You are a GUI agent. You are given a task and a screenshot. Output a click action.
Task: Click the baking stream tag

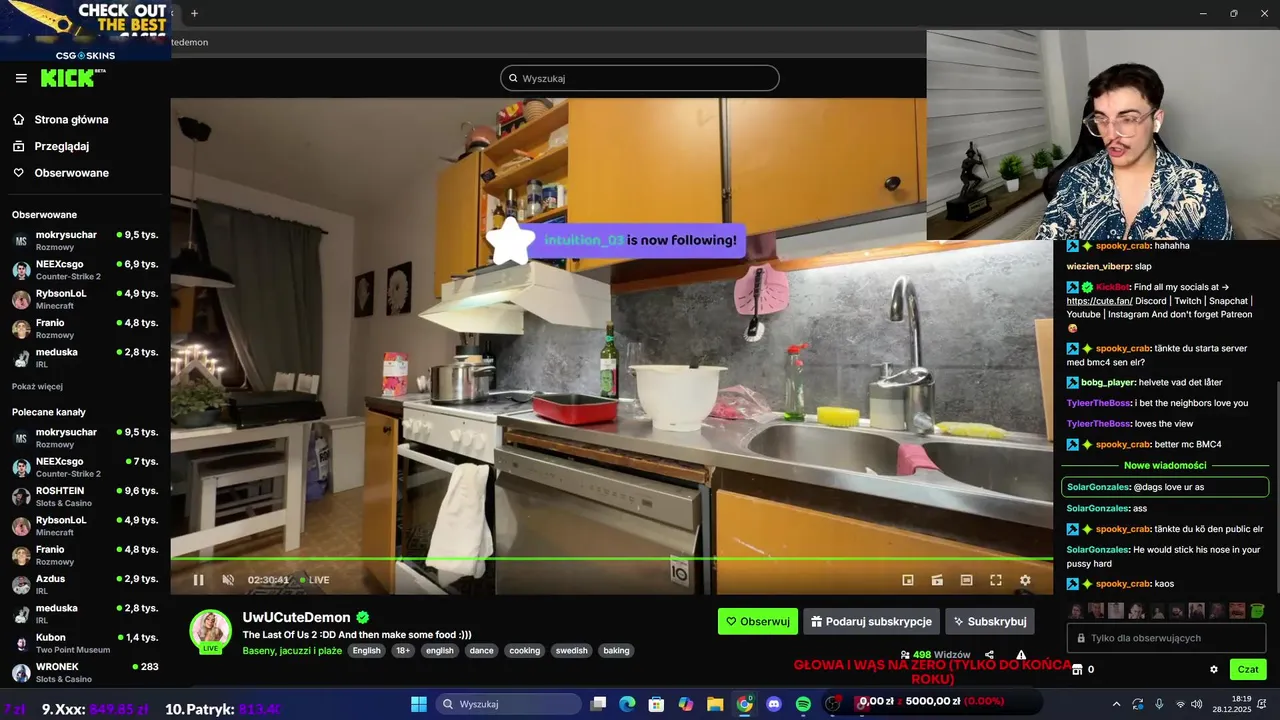(616, 650)
